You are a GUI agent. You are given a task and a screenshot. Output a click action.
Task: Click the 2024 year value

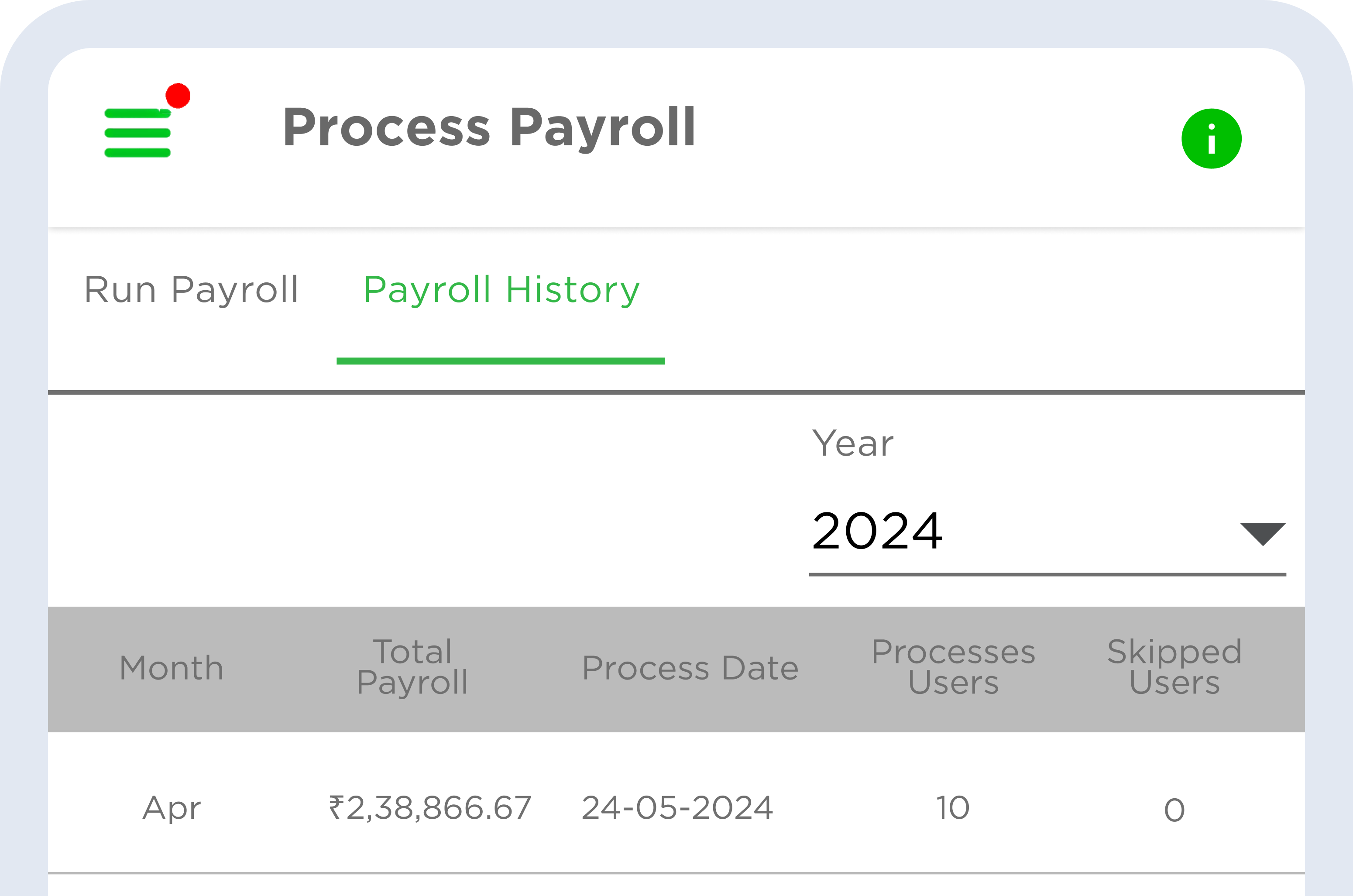coord(877,532)
